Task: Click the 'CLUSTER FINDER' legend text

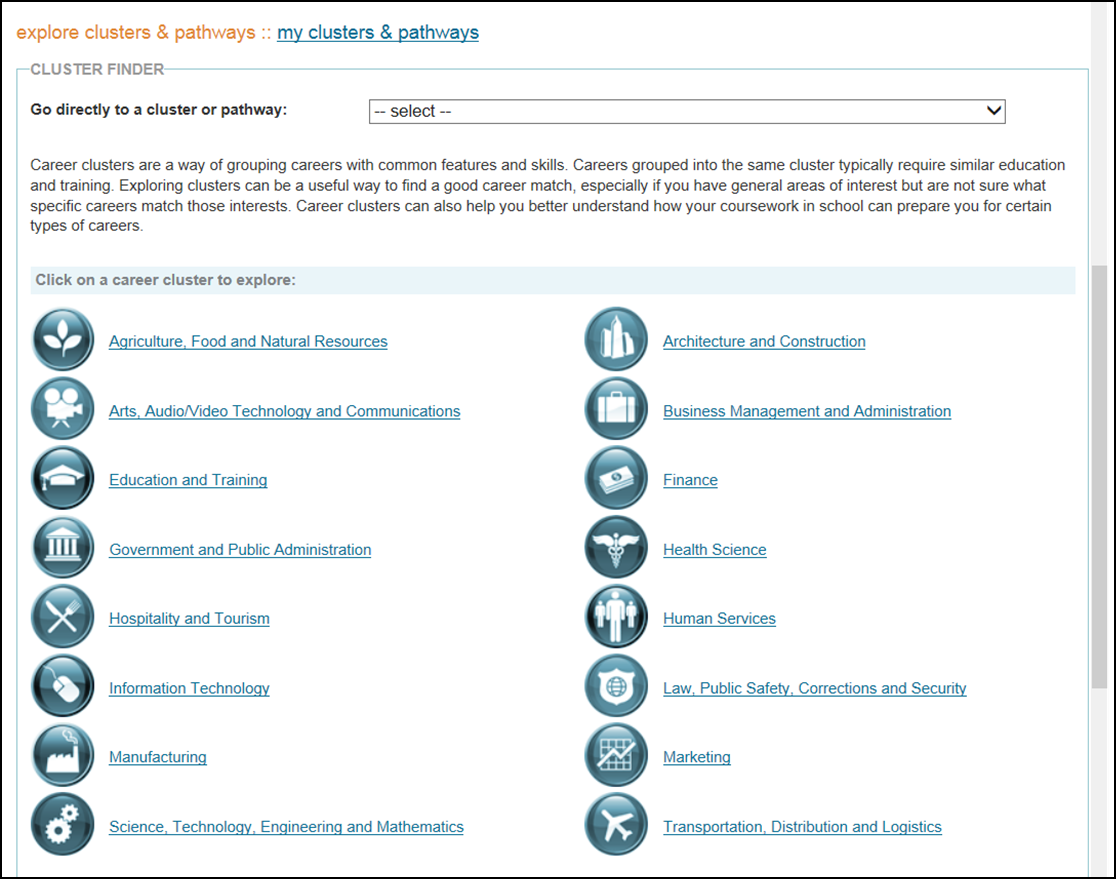Action: click(97, 69)
